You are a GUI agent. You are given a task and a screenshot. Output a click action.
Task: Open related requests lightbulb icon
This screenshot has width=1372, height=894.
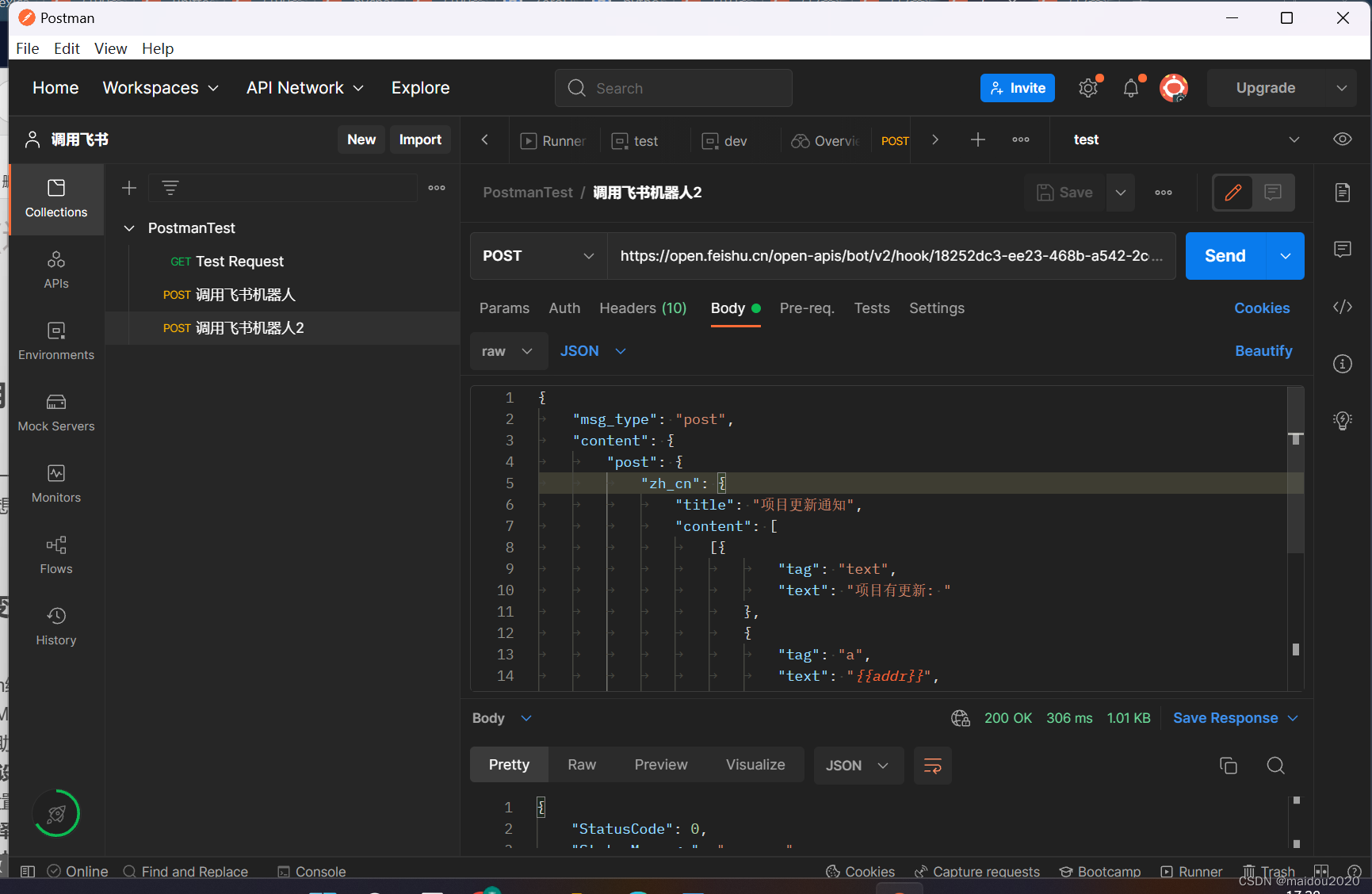tap(1343, 421)
